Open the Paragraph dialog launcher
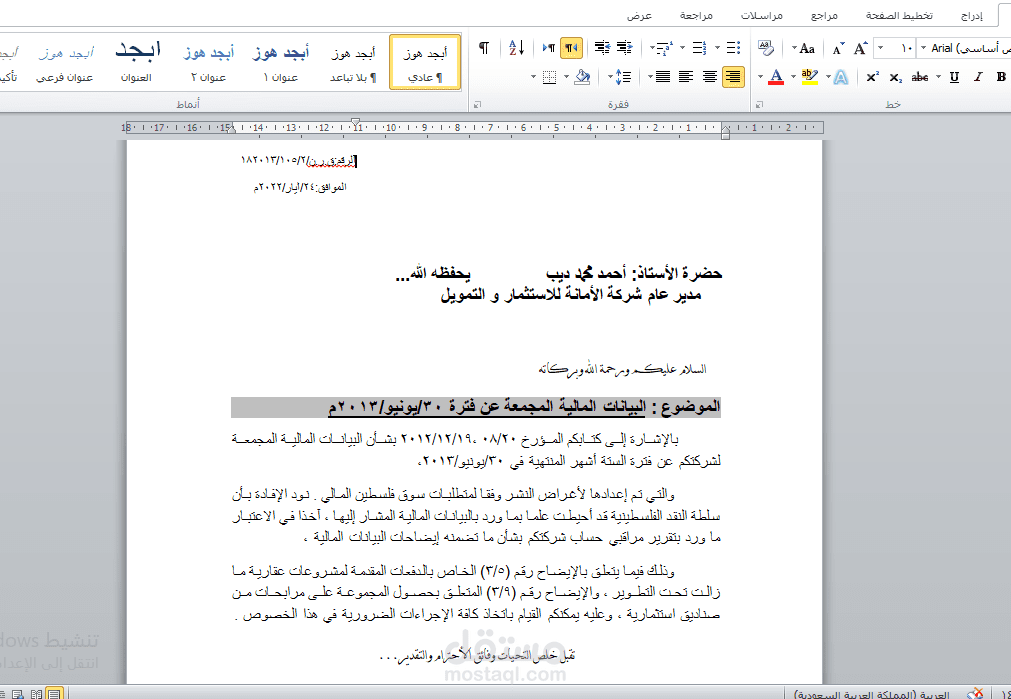This screenshot has height=699, width=1011. tap(478, 104)
